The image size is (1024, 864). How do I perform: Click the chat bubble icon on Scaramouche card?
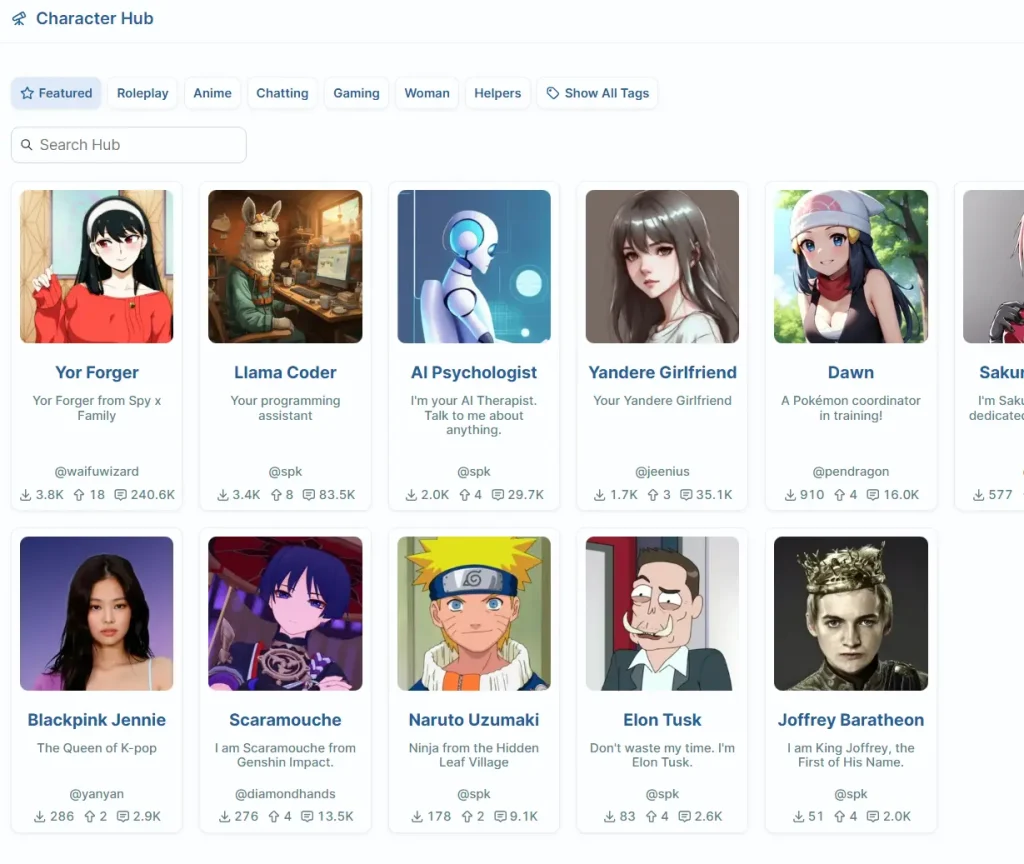[307, 816]
